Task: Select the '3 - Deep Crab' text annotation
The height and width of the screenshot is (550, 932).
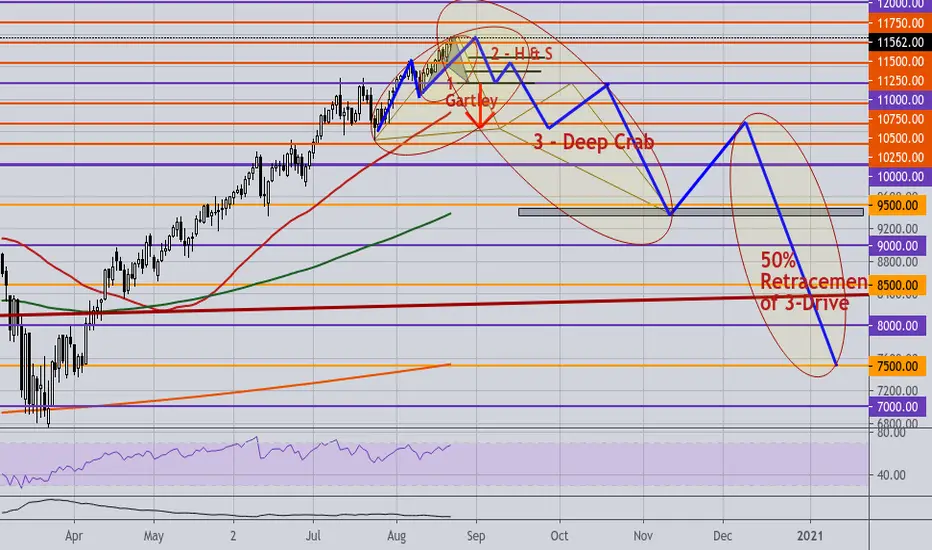Action: coord(594,142)
